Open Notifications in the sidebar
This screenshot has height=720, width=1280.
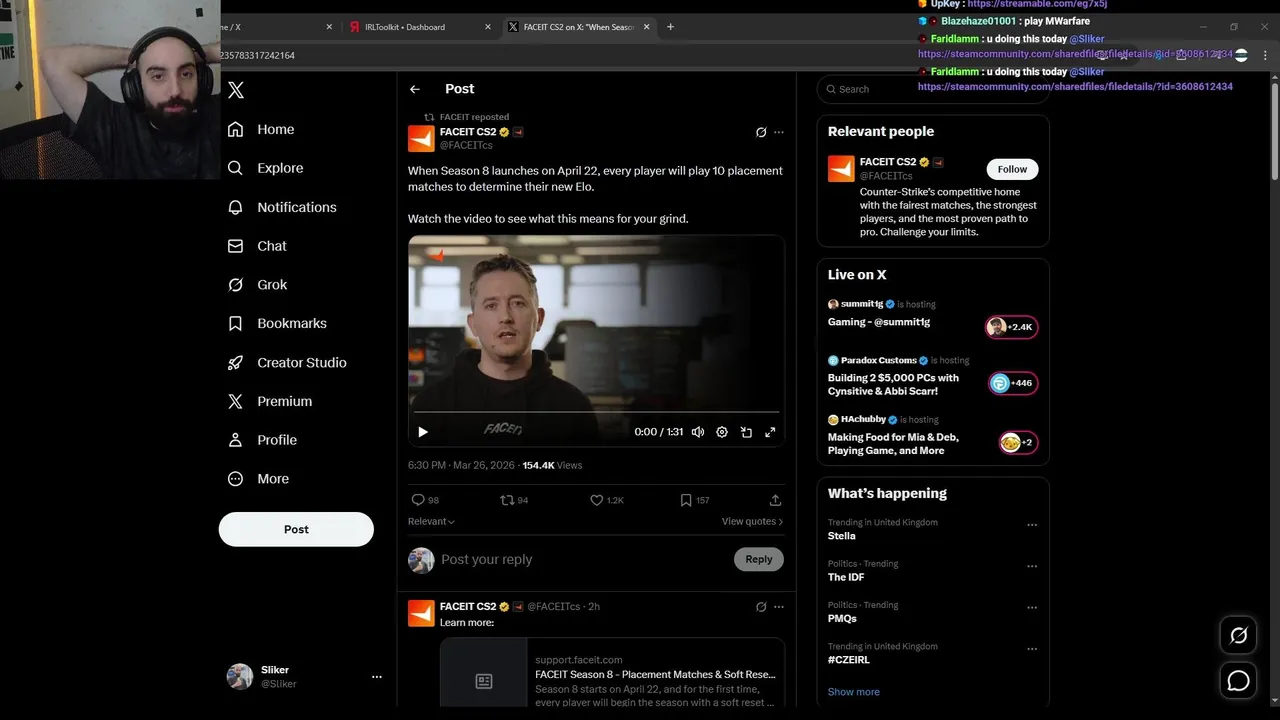(282, 207)
